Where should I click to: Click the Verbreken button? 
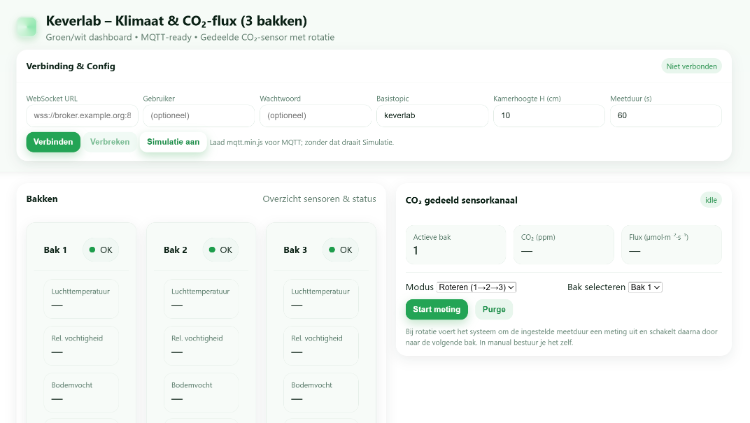pos(110,142)
